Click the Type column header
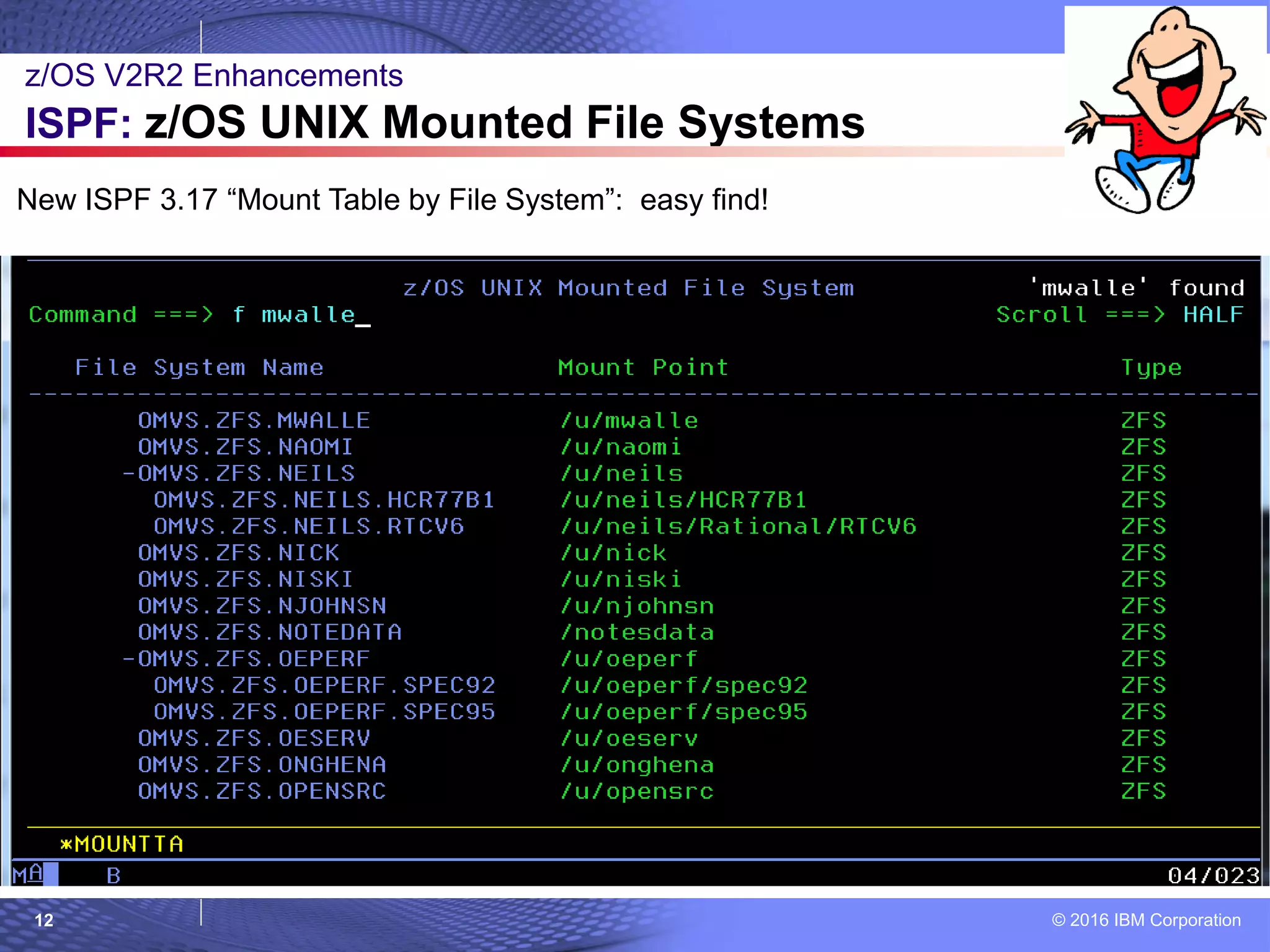The height and width of the screenshot is (952, 1270). (x=1151, y=368)
